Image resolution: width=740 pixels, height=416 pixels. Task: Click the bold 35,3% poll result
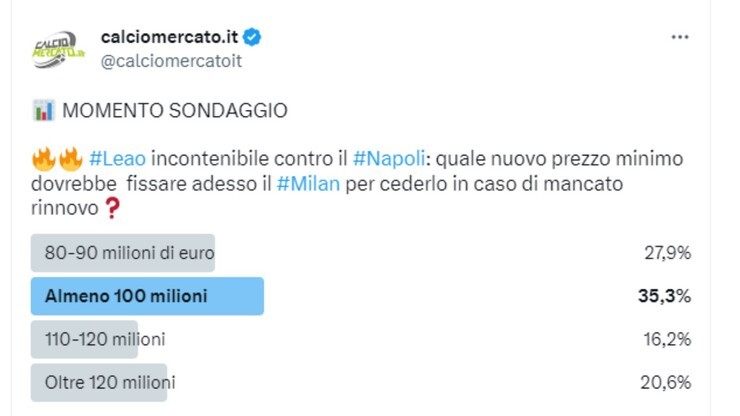pos(666,296)
